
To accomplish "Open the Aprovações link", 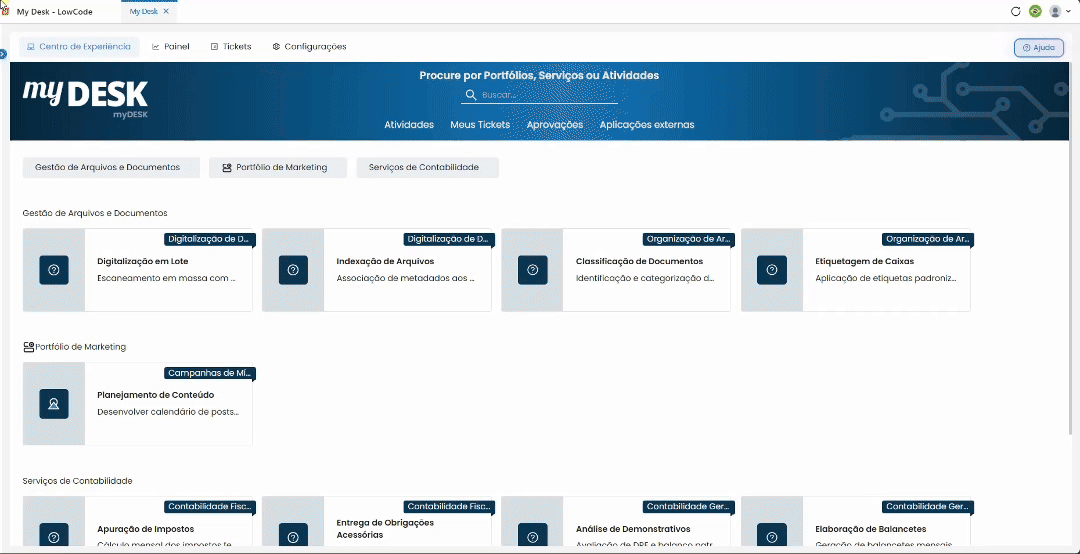I will point(554,125).
